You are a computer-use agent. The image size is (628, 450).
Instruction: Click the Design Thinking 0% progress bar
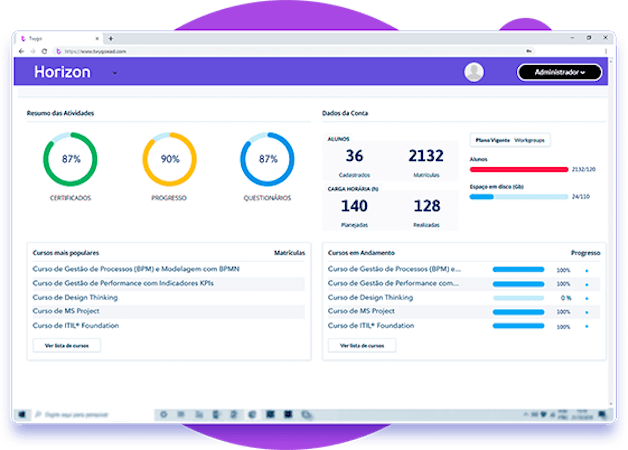519,298
